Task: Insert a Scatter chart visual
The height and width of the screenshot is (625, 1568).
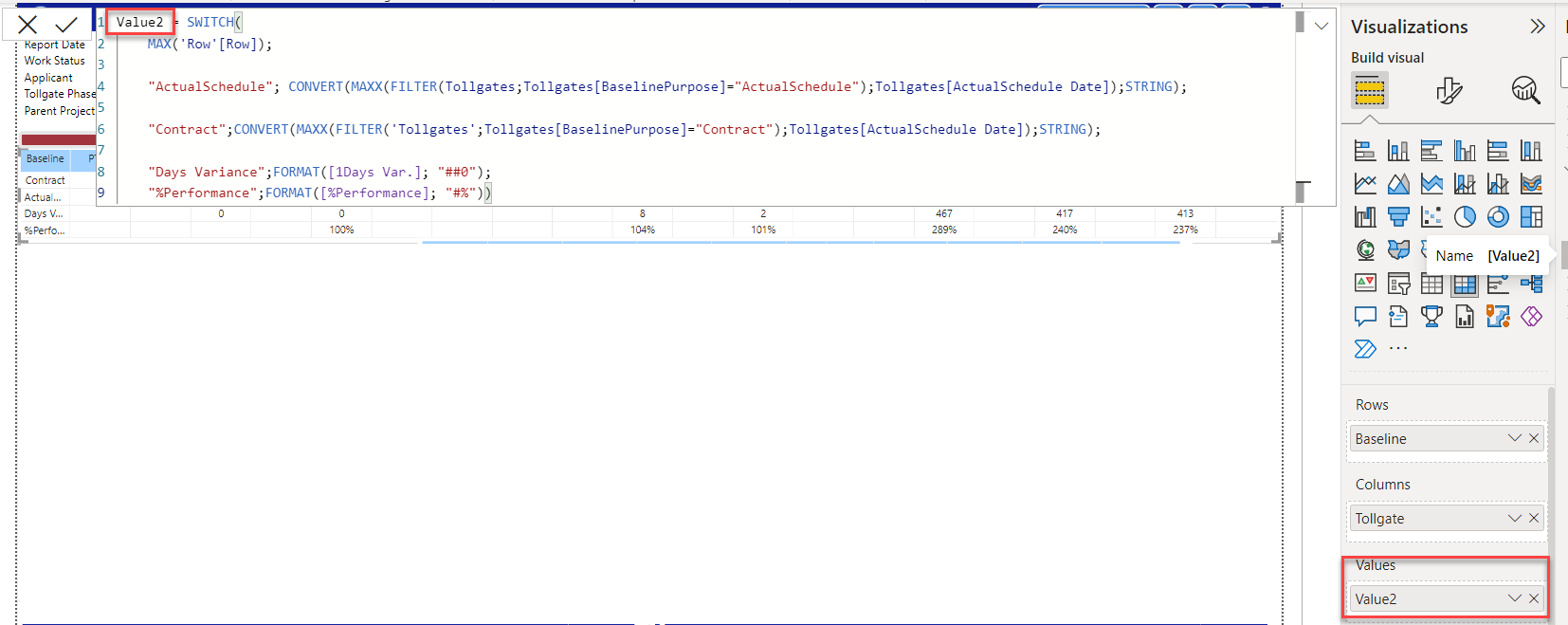Action: pyautogui.click(x=1431, y=217)
